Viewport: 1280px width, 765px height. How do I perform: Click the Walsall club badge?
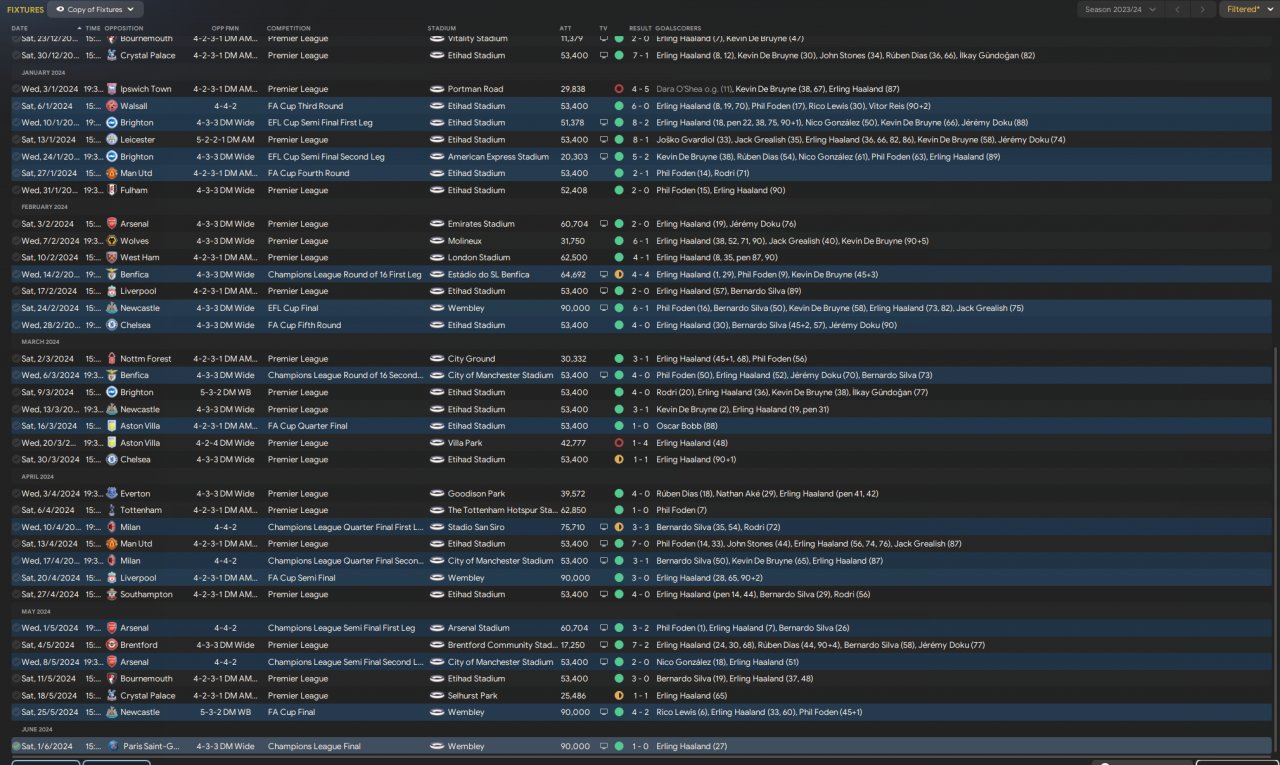tap(112, 106)
